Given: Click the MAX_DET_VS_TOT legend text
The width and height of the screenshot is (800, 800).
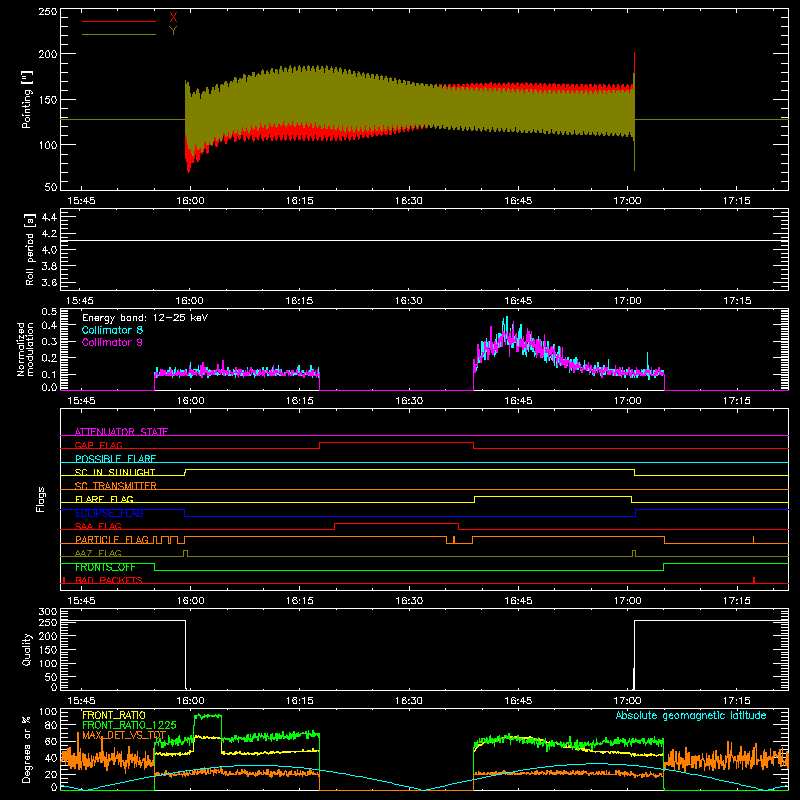Looking at the screenshot, I should [124, 735].
